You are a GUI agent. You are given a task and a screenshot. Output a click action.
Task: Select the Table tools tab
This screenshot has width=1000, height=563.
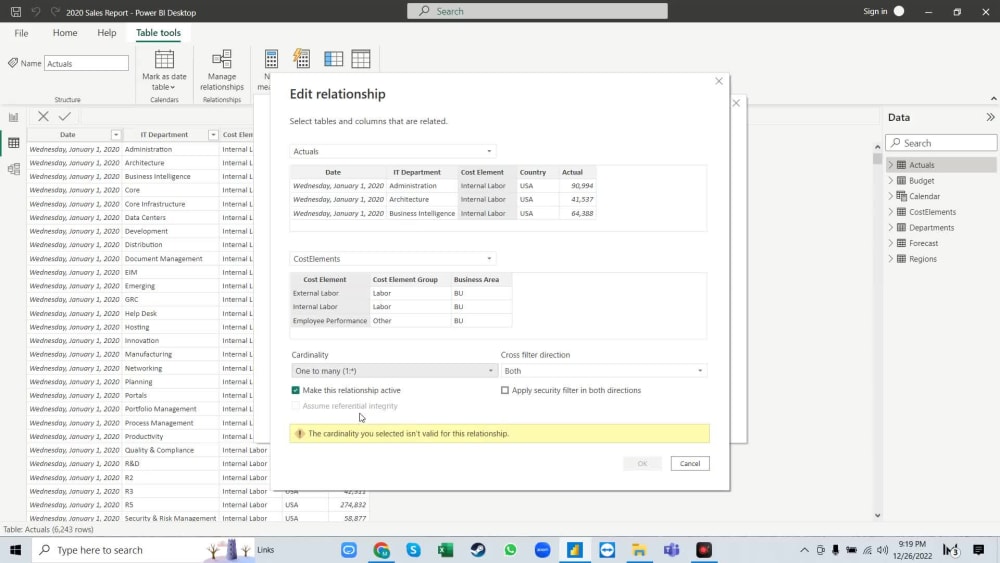click(x=158, y=33)
